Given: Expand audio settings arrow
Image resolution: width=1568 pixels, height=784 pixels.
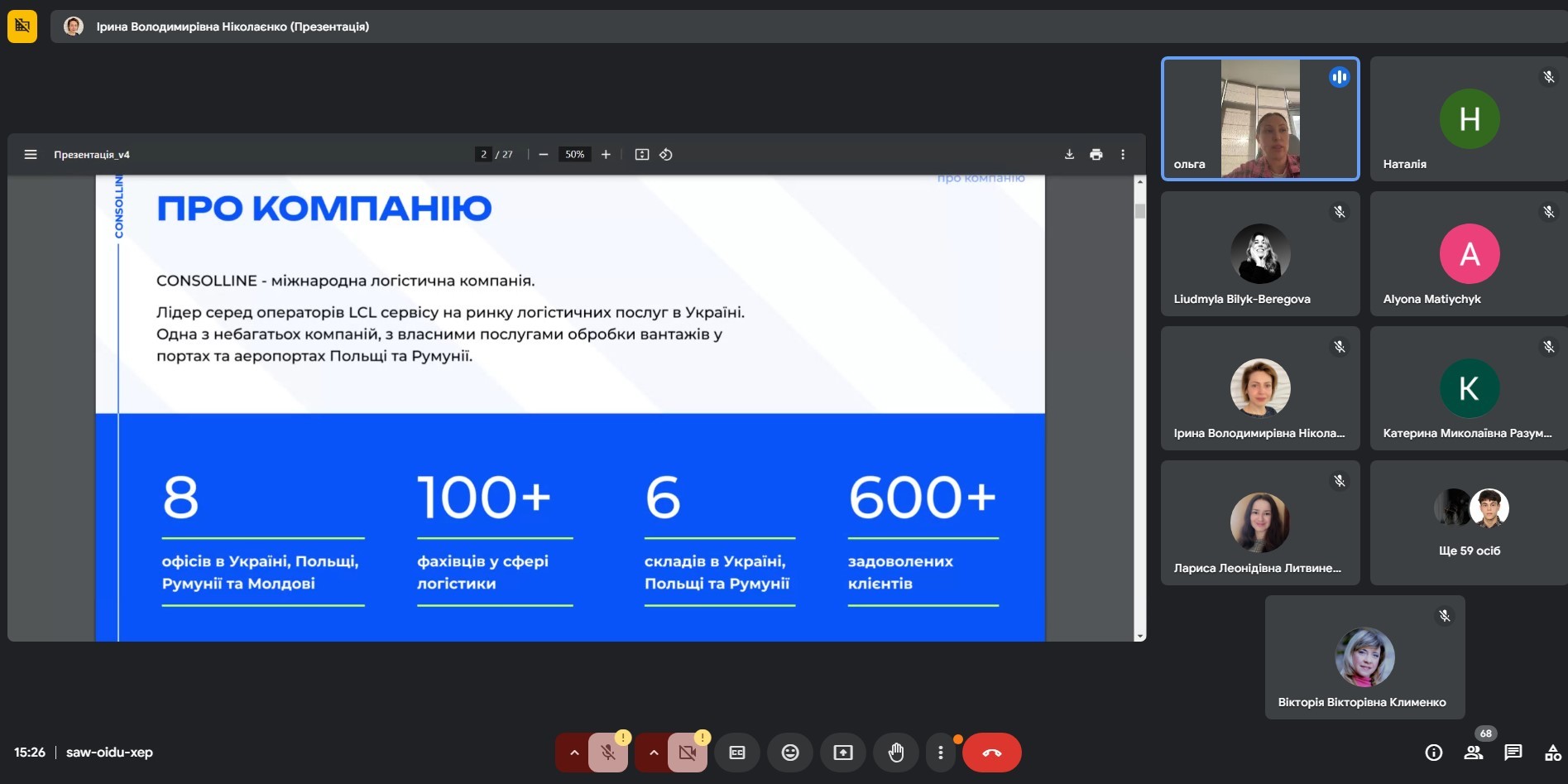Looking at the screenshot, I should pos(573,753).
